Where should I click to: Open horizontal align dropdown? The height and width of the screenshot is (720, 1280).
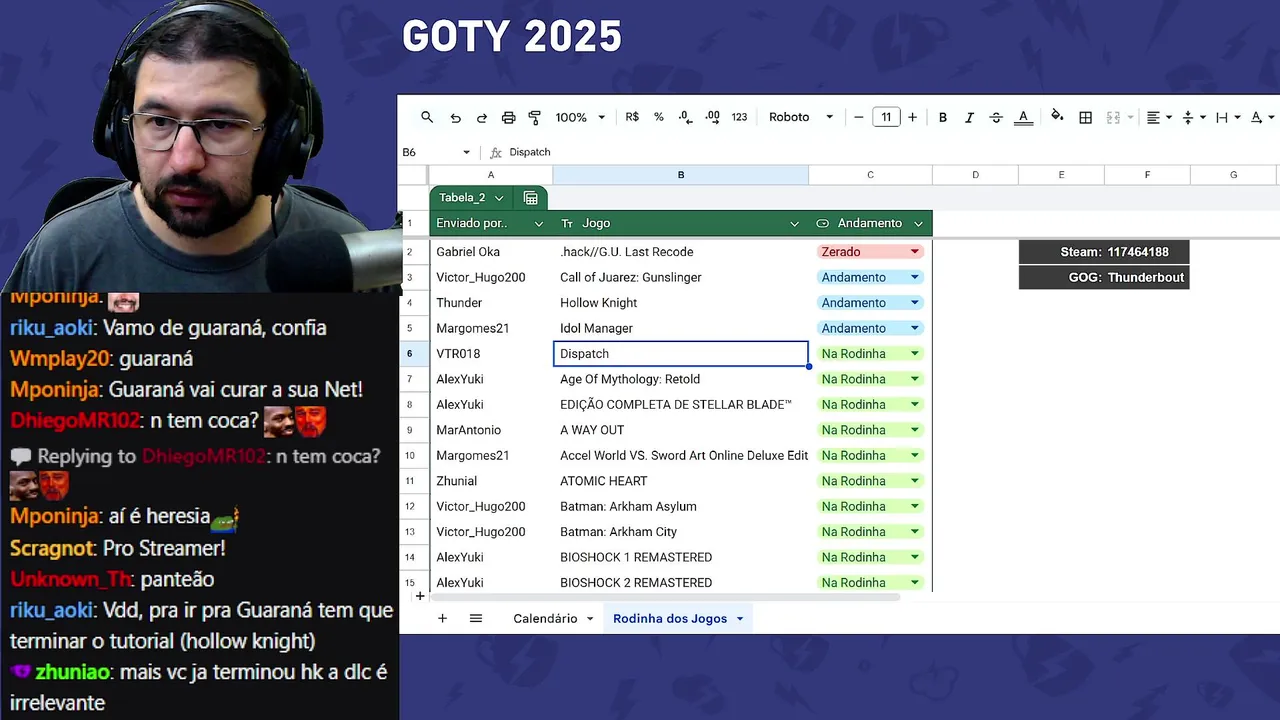click(1159, 117)
